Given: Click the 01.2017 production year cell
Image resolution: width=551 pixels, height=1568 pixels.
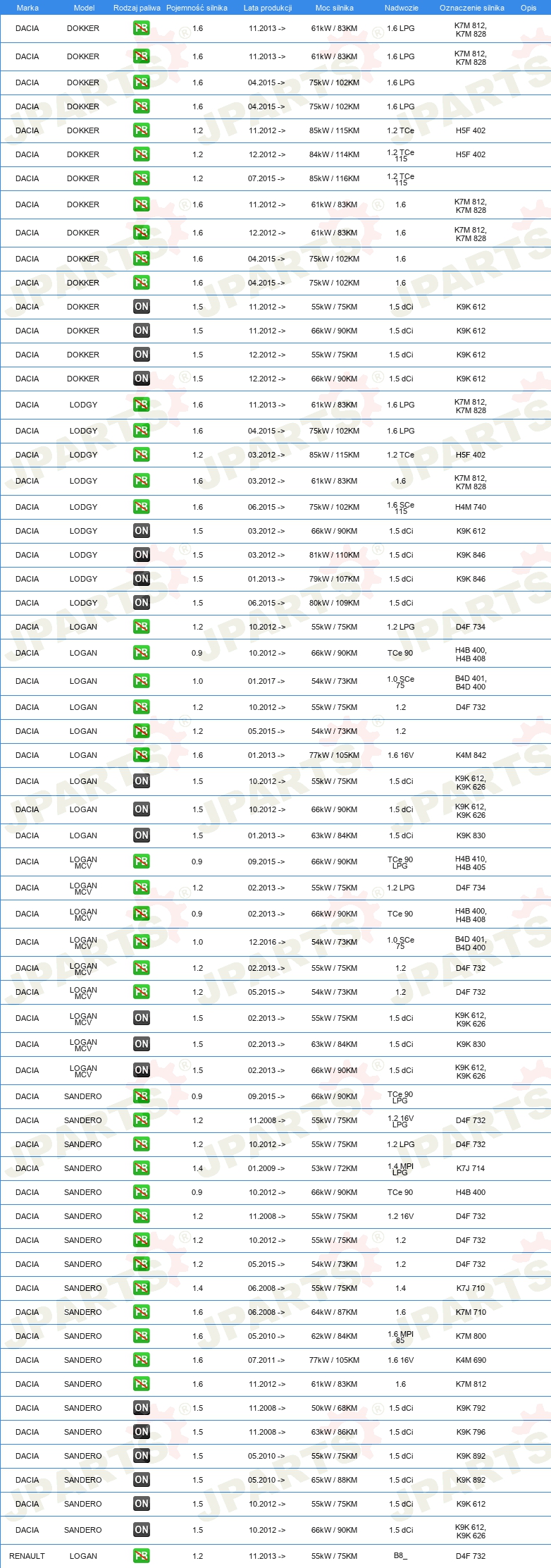Looking at the screenshot, I should 266,681.
